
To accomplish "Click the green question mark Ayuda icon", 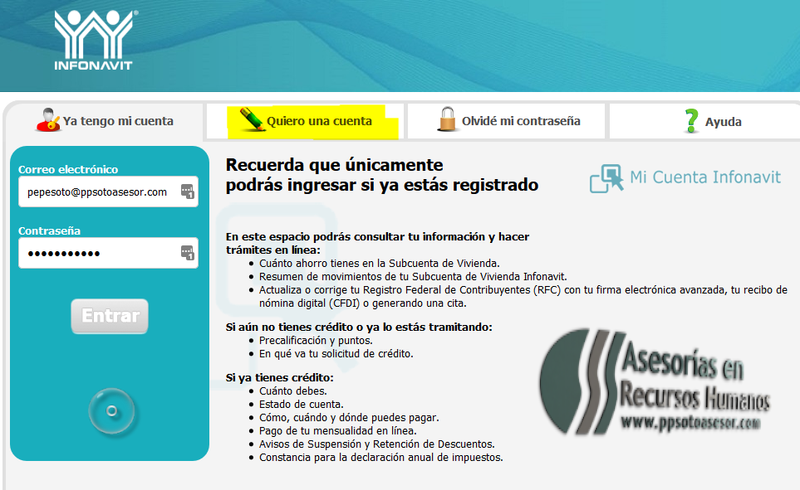I will pos(691,121).
